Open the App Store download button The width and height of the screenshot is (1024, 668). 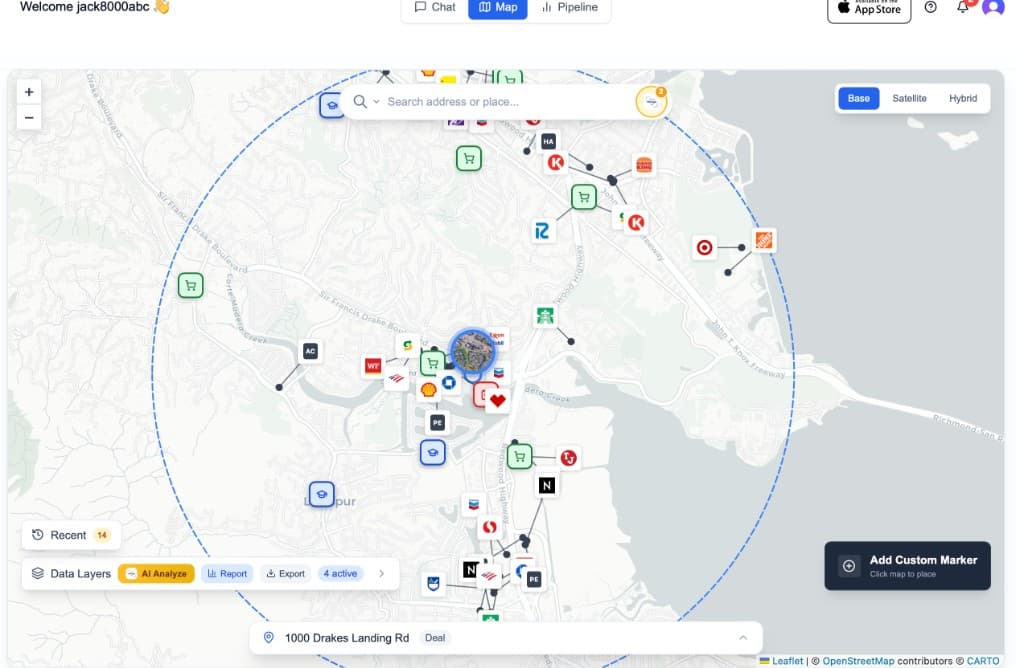tap(869, 8)
